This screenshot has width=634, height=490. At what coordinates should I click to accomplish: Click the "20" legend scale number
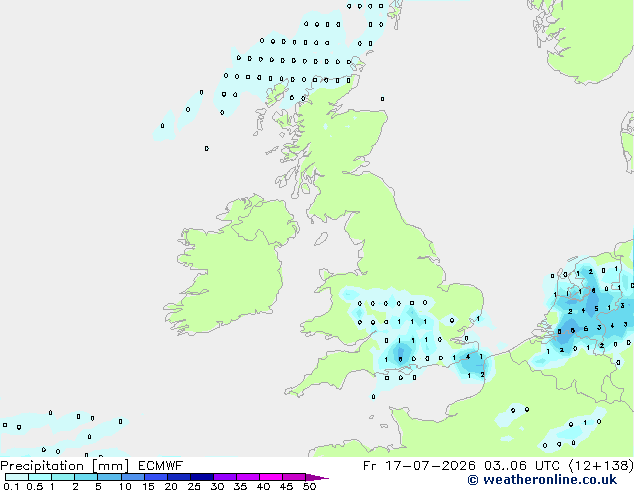click(171, 486)
